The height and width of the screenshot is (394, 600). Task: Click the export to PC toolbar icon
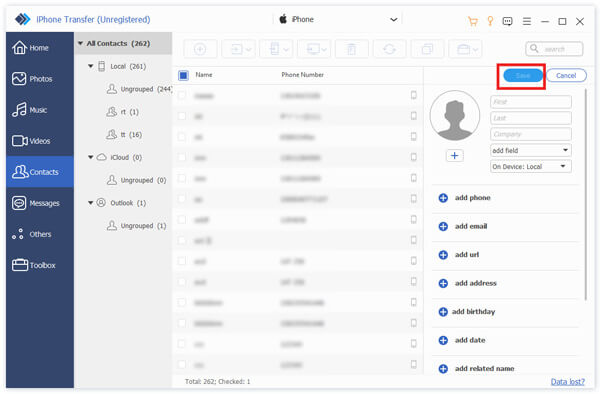tap(313, 49)
